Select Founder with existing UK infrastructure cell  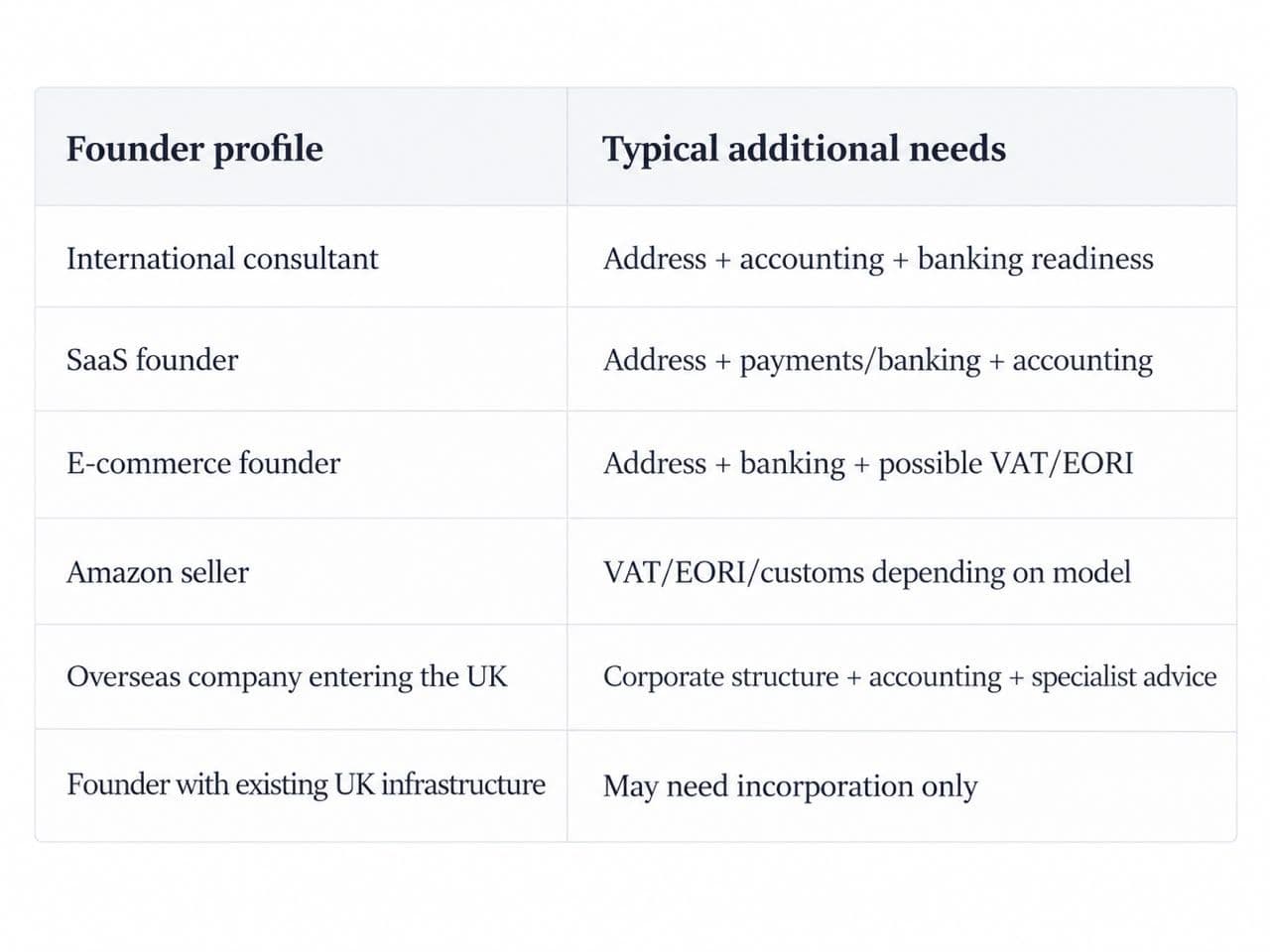click(301, 785)
